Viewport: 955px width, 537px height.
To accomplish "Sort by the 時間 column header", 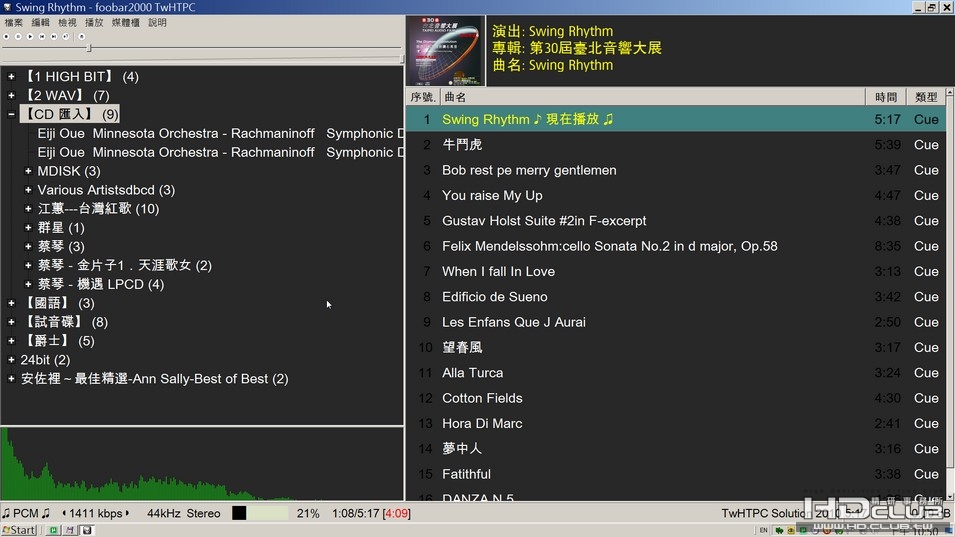I will [x=886, y=97].
